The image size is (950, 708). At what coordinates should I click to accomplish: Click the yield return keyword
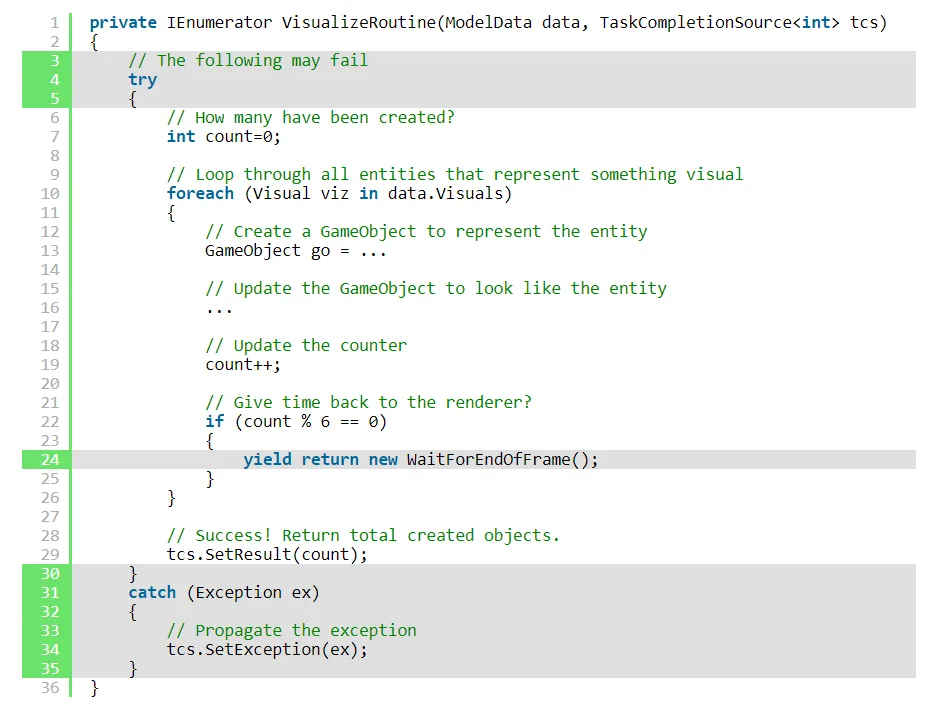tap(301, 460)
